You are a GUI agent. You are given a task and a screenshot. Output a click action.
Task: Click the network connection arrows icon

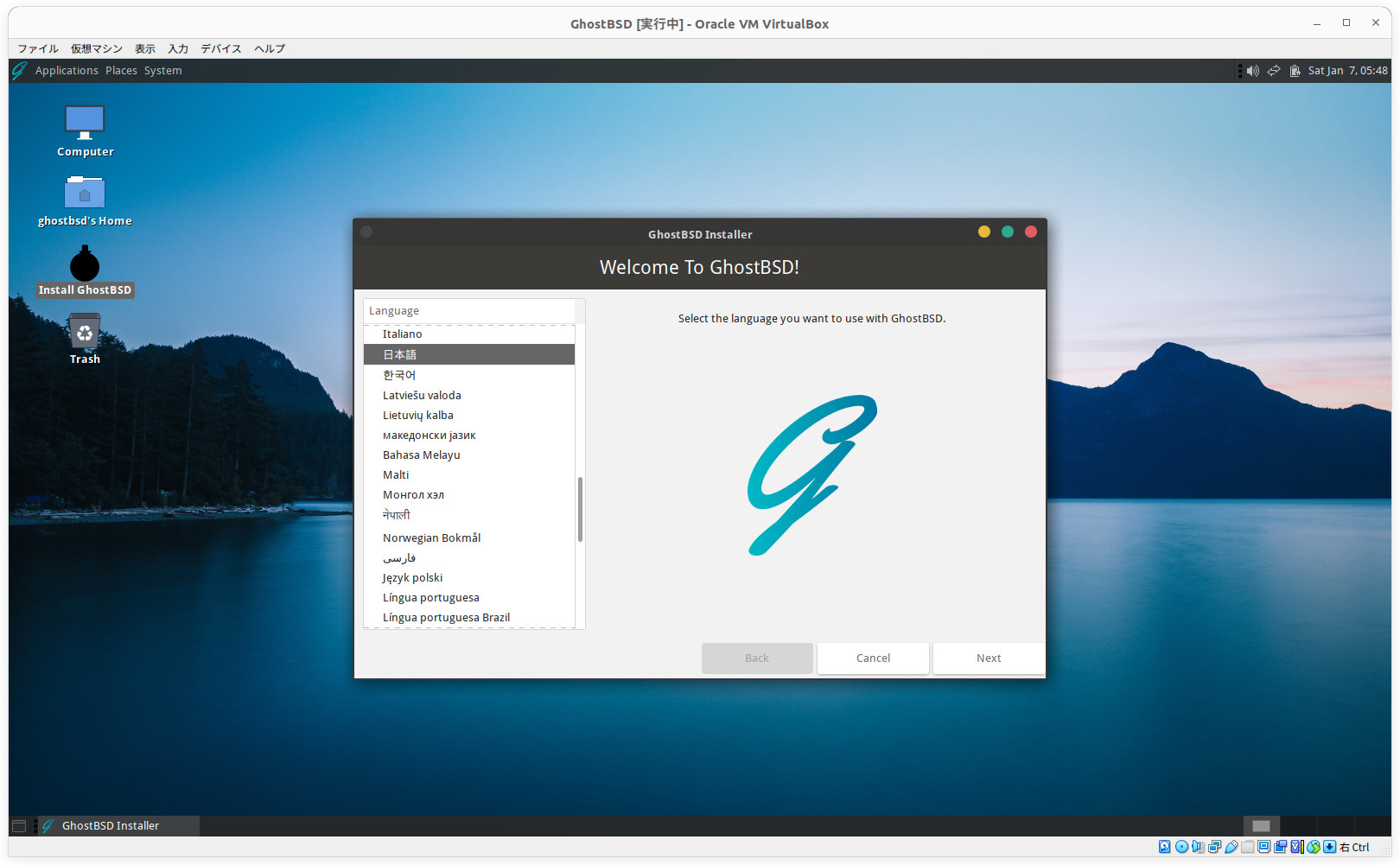coord(1274,71)
